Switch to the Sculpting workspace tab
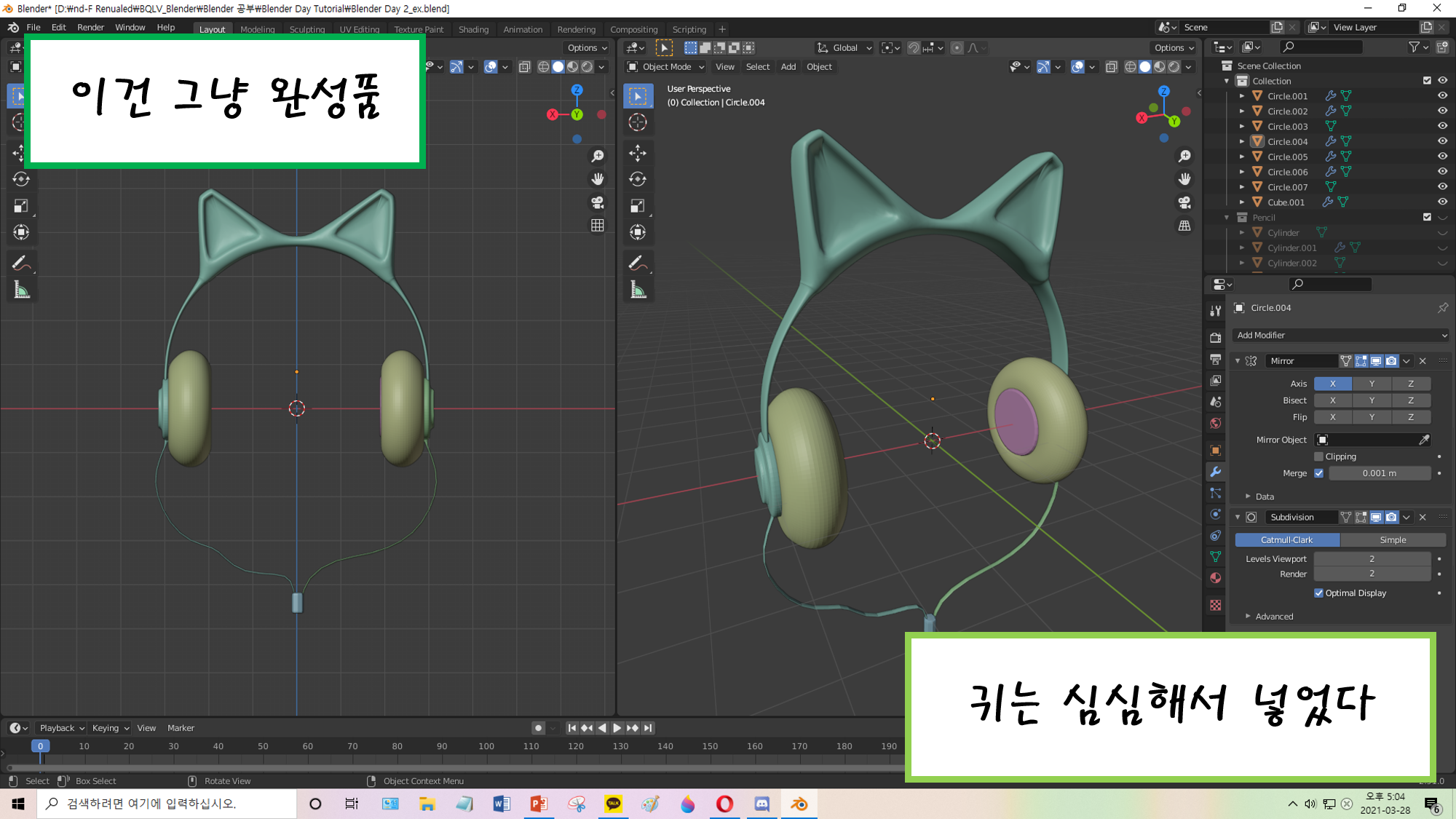 point(306,29)
